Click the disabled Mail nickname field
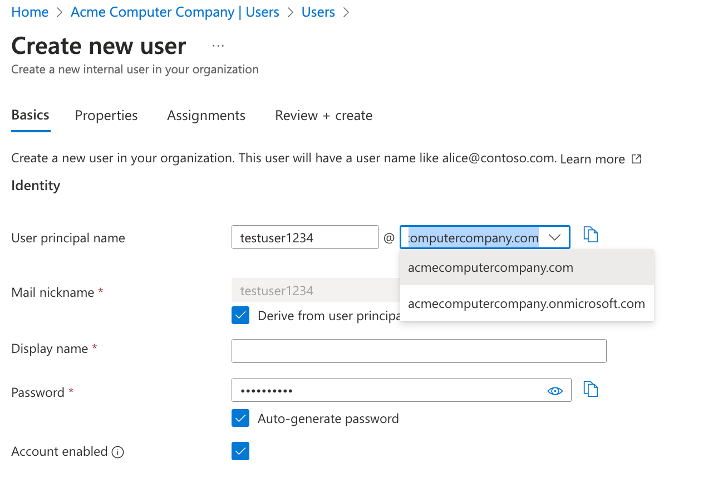Image resolution: width=718 pixels, height=478 pixels. (x=315, y=290)
